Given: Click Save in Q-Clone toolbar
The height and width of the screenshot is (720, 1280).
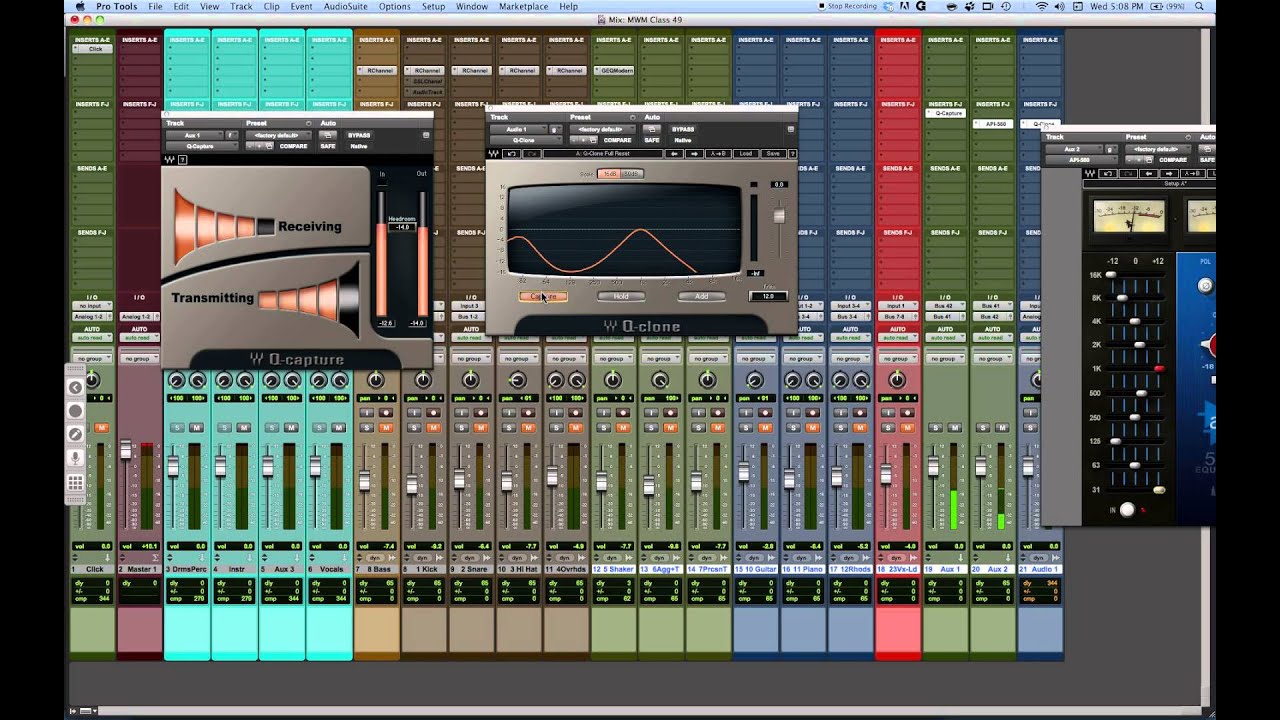Looking at the screenshot, I should tap(772, 154).
